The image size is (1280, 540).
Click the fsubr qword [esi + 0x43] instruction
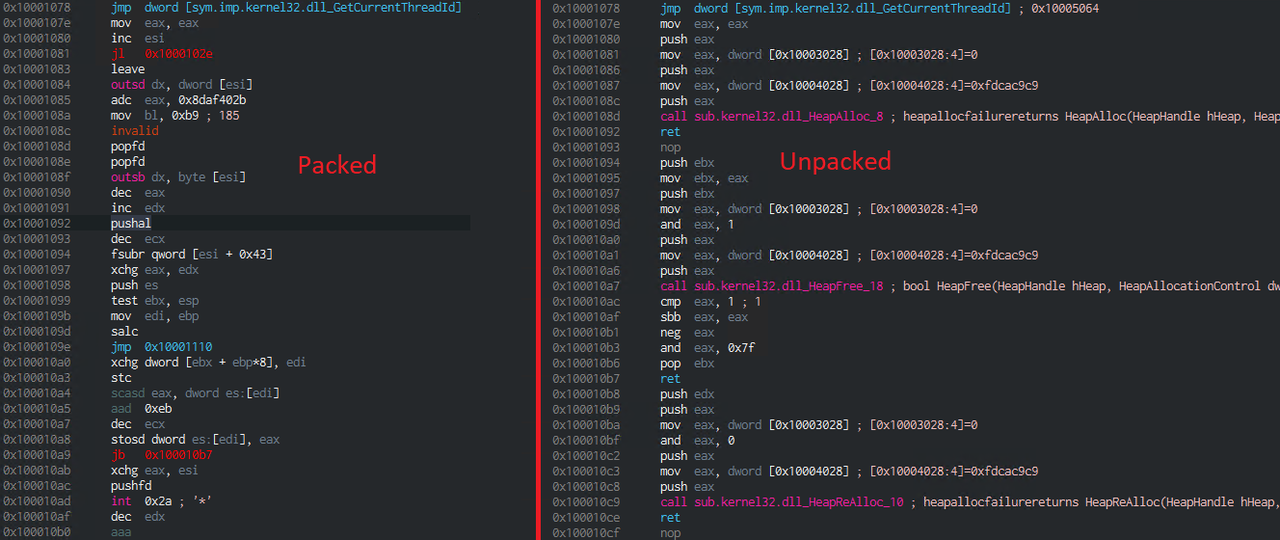click(191, 255)
